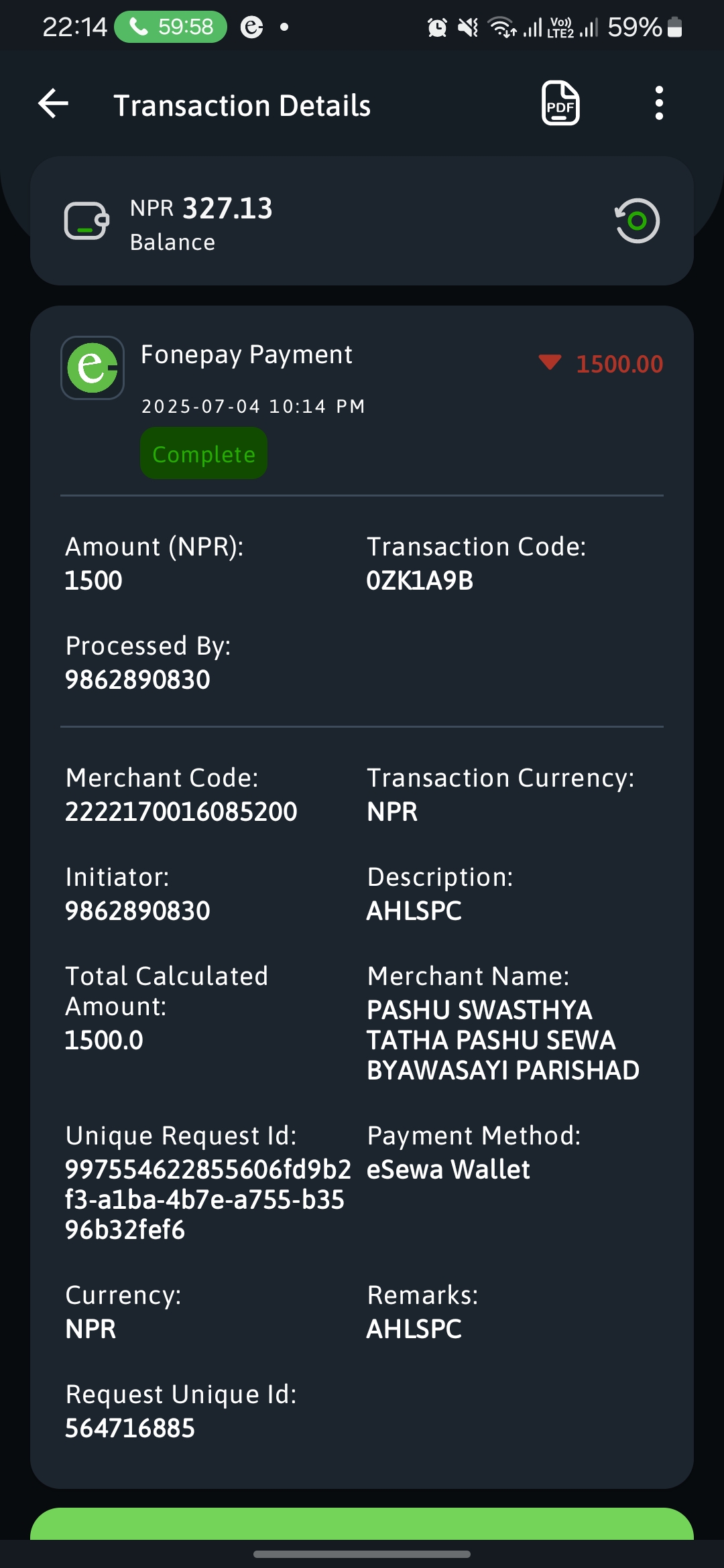724x1568 pixels.
Task: Tap the alarm icon in the status bar
Action: coord(437,27)
